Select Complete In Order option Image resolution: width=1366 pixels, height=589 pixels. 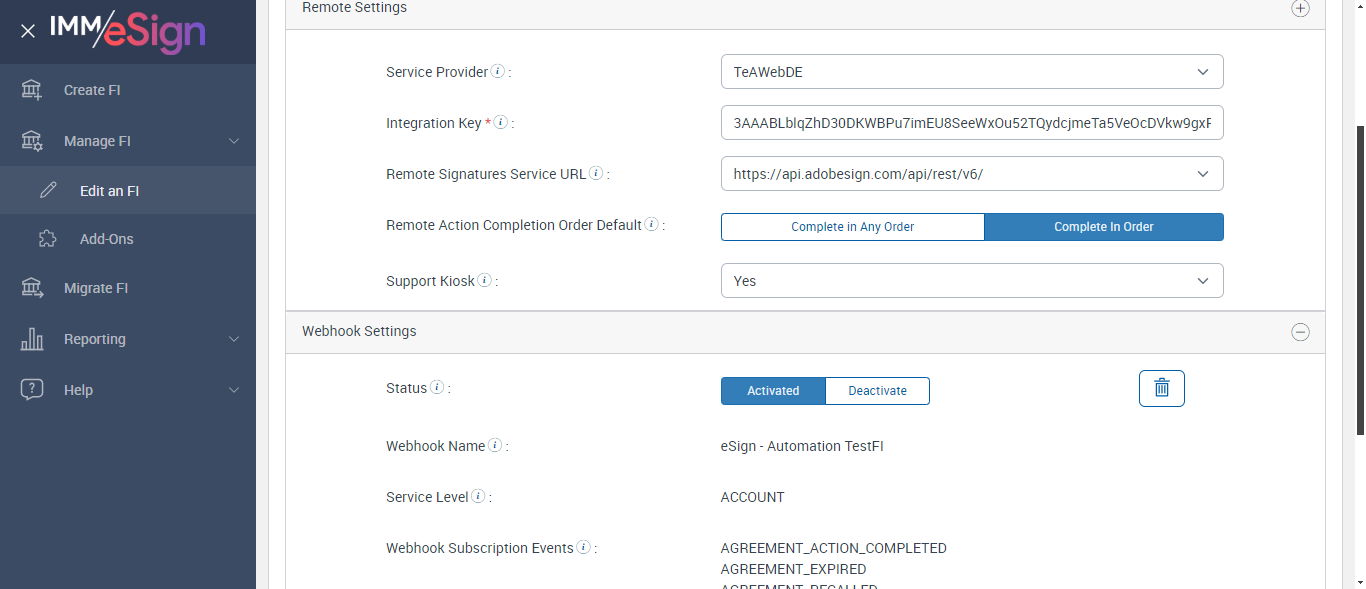tap(1103, 227)
